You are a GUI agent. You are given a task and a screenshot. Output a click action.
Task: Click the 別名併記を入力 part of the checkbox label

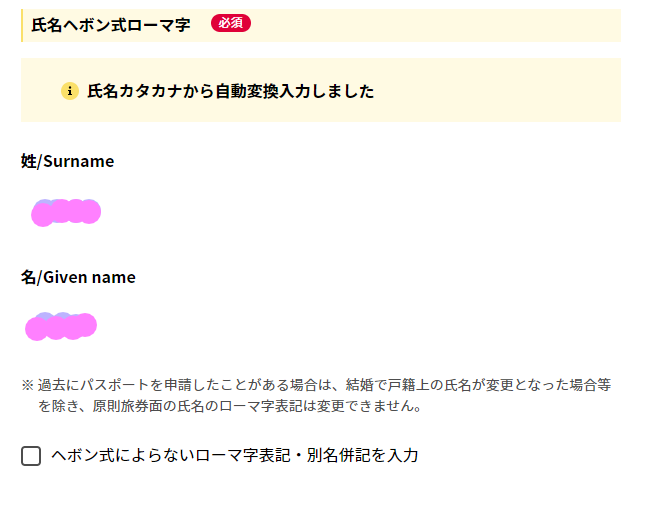click(363, 456)
